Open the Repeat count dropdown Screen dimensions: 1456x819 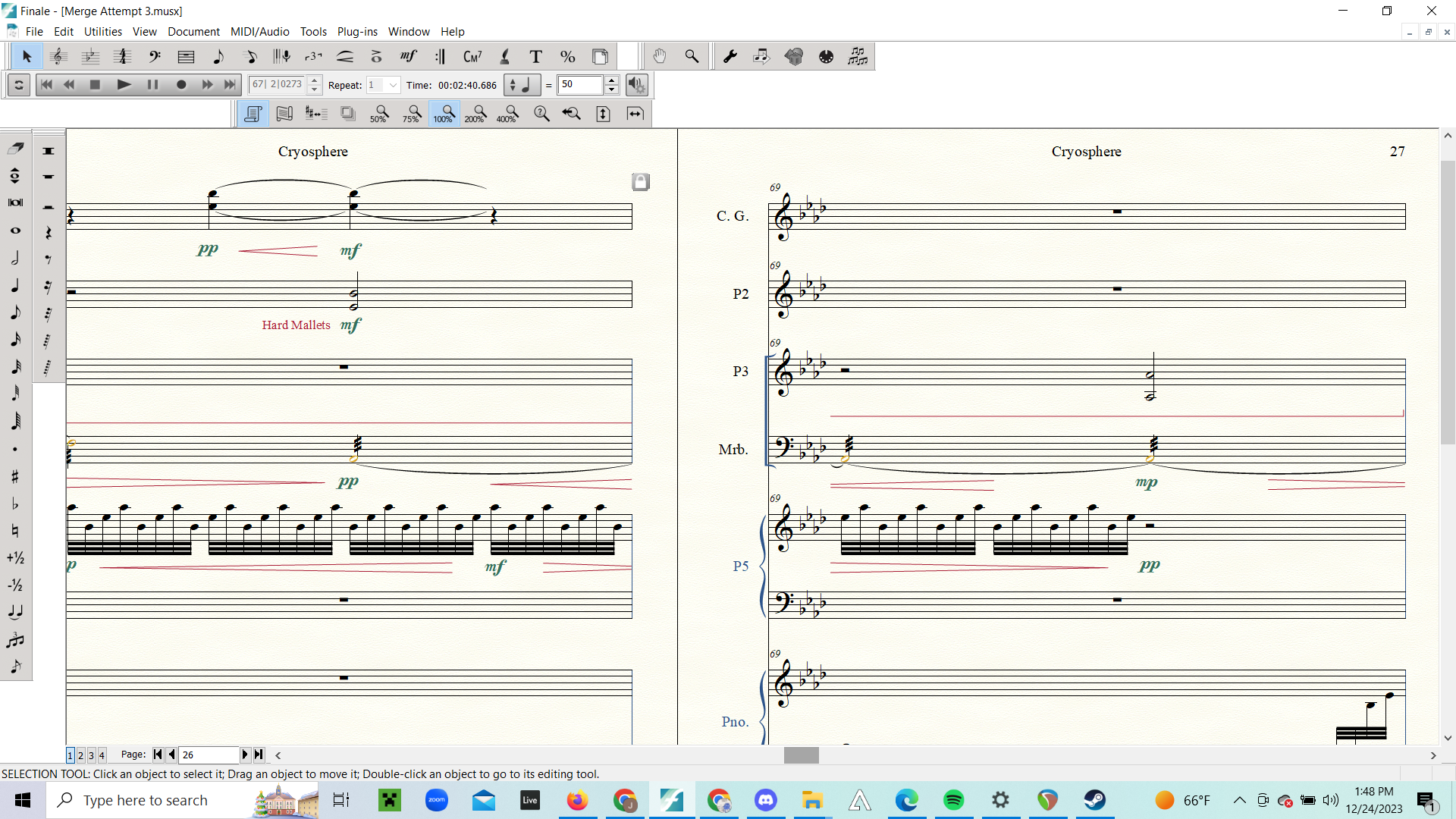393,85
